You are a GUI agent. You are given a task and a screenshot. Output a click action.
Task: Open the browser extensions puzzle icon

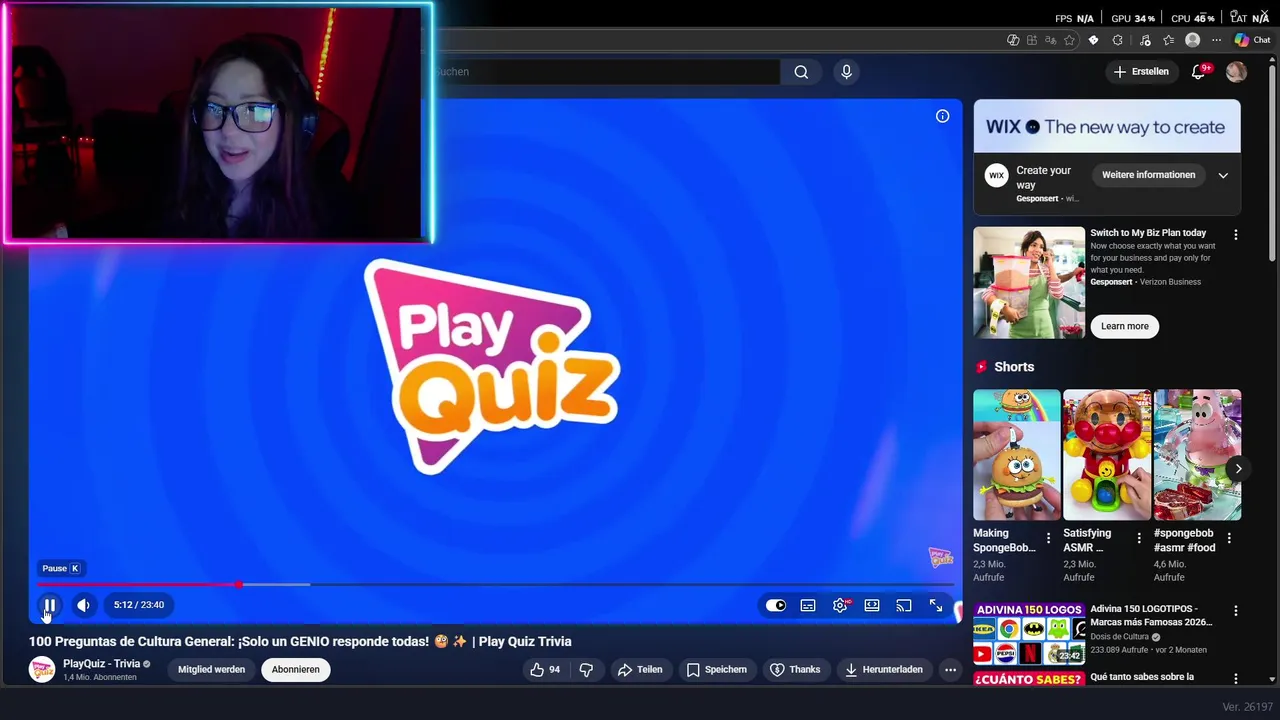pos(1117,40)
